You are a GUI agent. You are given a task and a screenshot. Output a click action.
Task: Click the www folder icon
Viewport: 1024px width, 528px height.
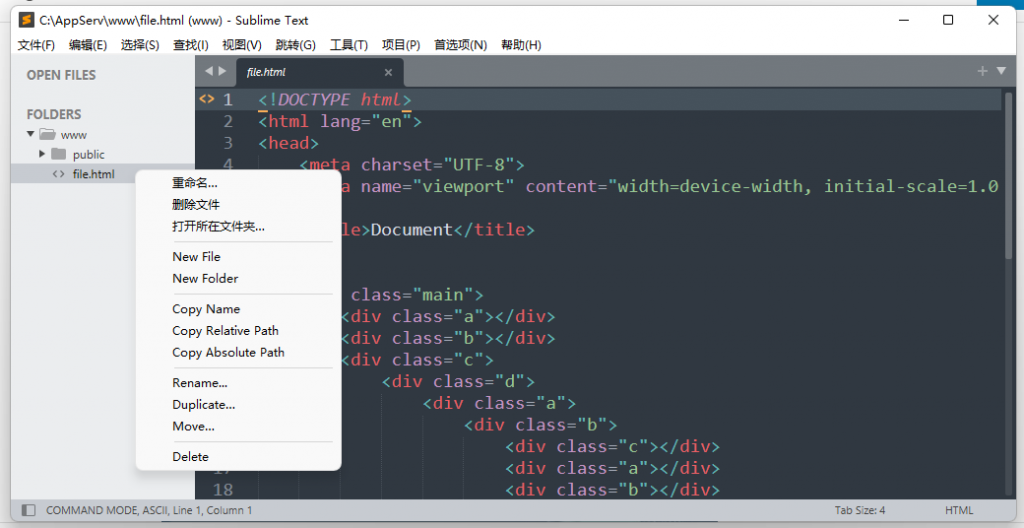(46, 134)
